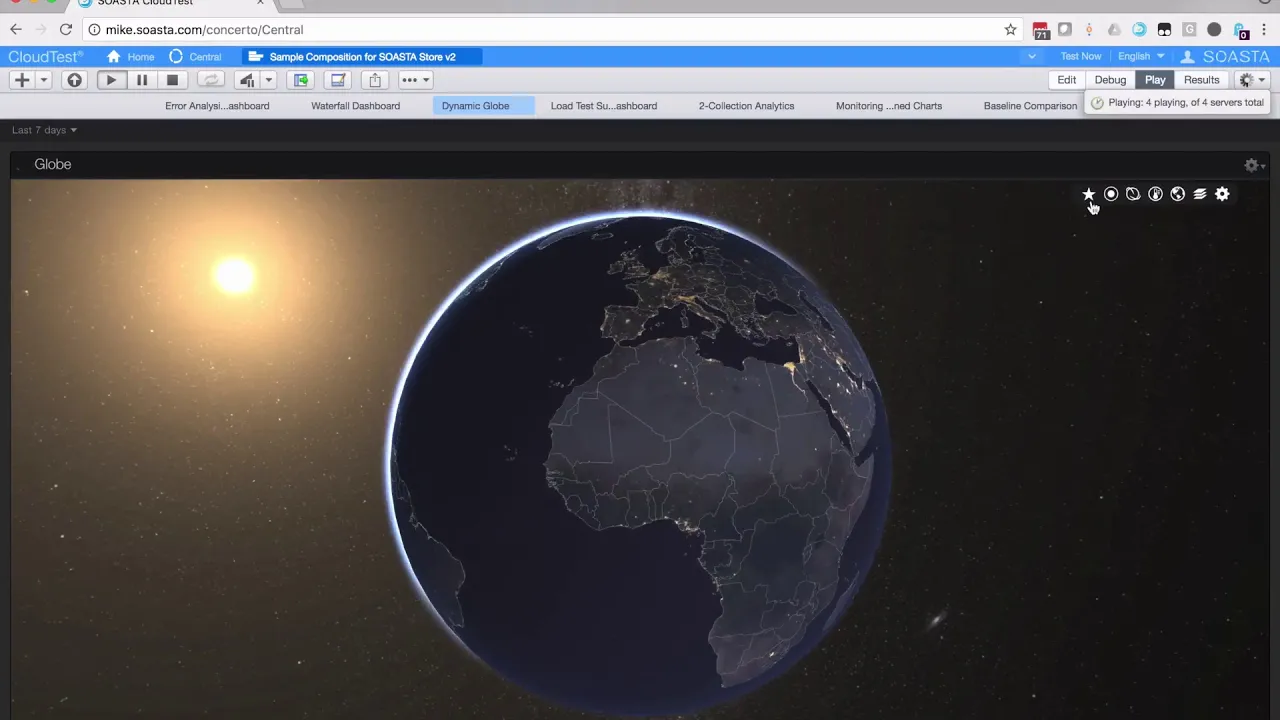Open the three-dots more options dropdown
The image size is (1280, 720).
pos(416,80)
